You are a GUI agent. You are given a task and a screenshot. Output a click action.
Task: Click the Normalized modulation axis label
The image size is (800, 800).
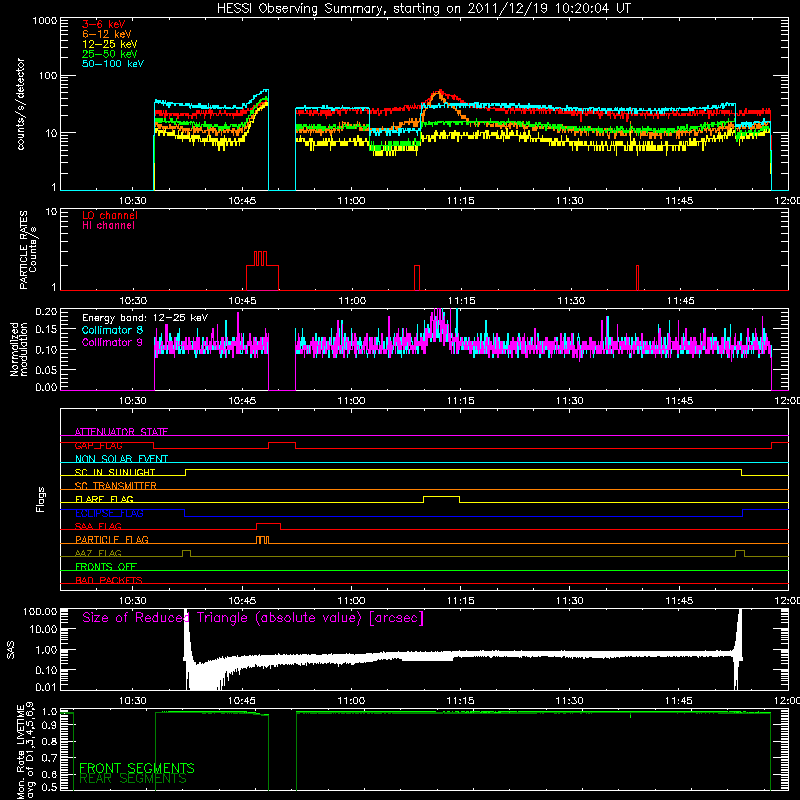[19, 349]
